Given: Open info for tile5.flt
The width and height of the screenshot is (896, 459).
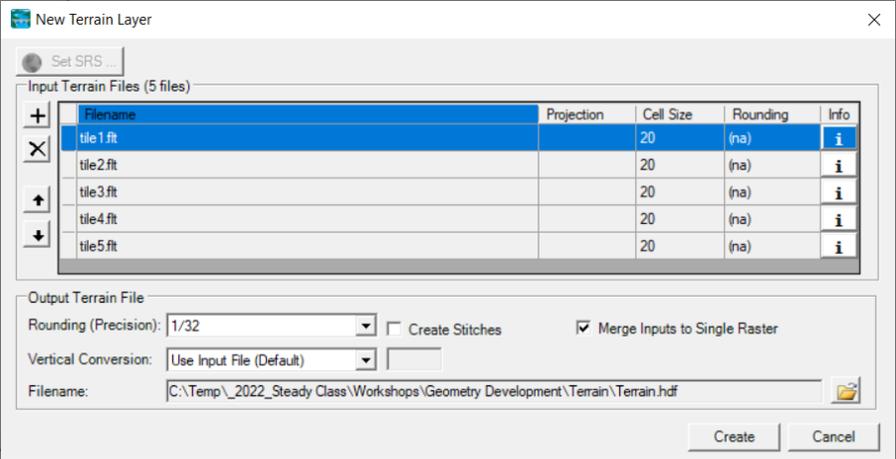Looking at the screenshot, I should 839,246.
